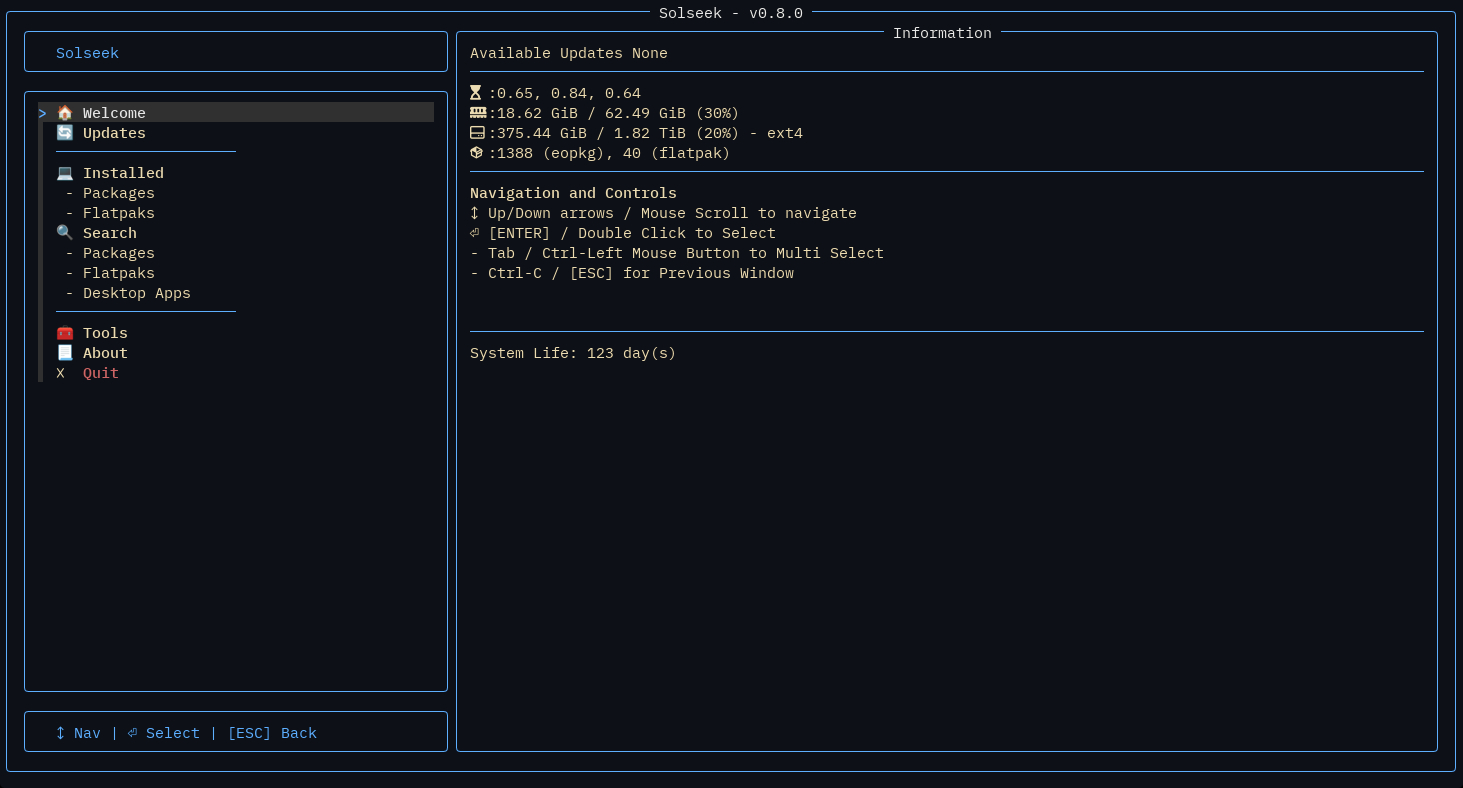Open Desktop Apps search entry
Image resolution: width=1463 pixels, height=788 pixels.
point(136,293)
